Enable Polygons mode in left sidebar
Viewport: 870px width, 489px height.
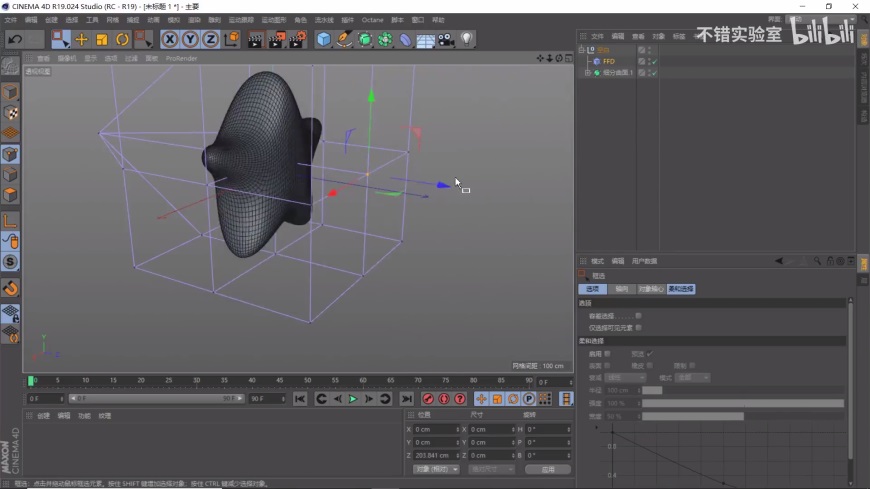tap(10, 195)
